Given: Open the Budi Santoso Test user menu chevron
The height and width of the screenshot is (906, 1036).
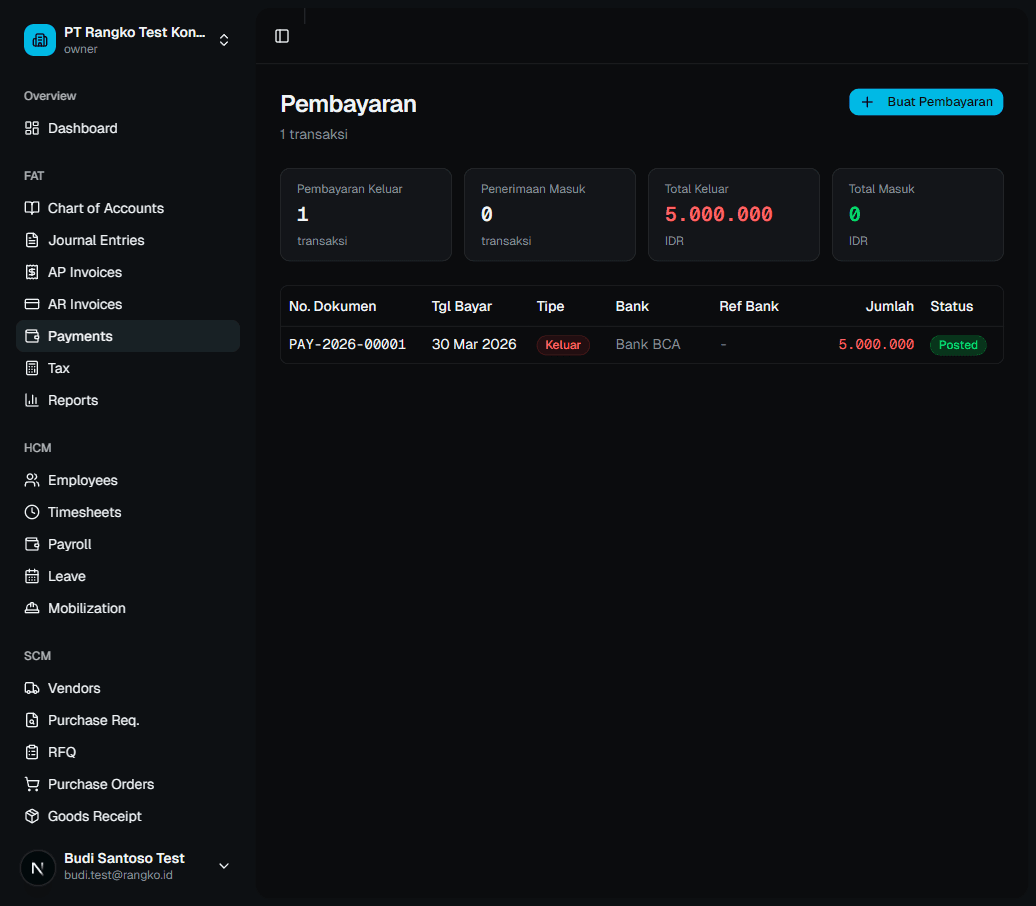Looking at the screenshot, I should point(224,866).
